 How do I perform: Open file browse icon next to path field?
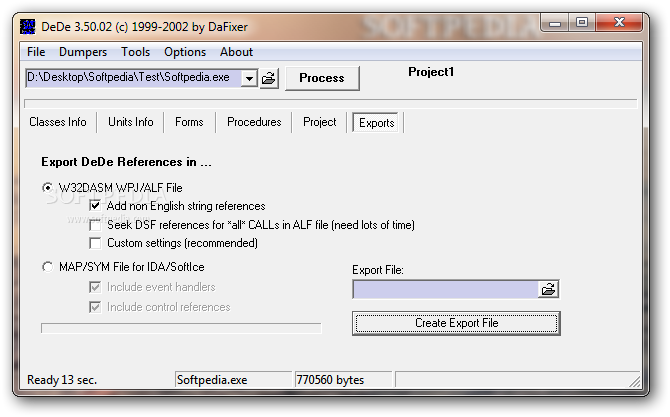[269, 78]
